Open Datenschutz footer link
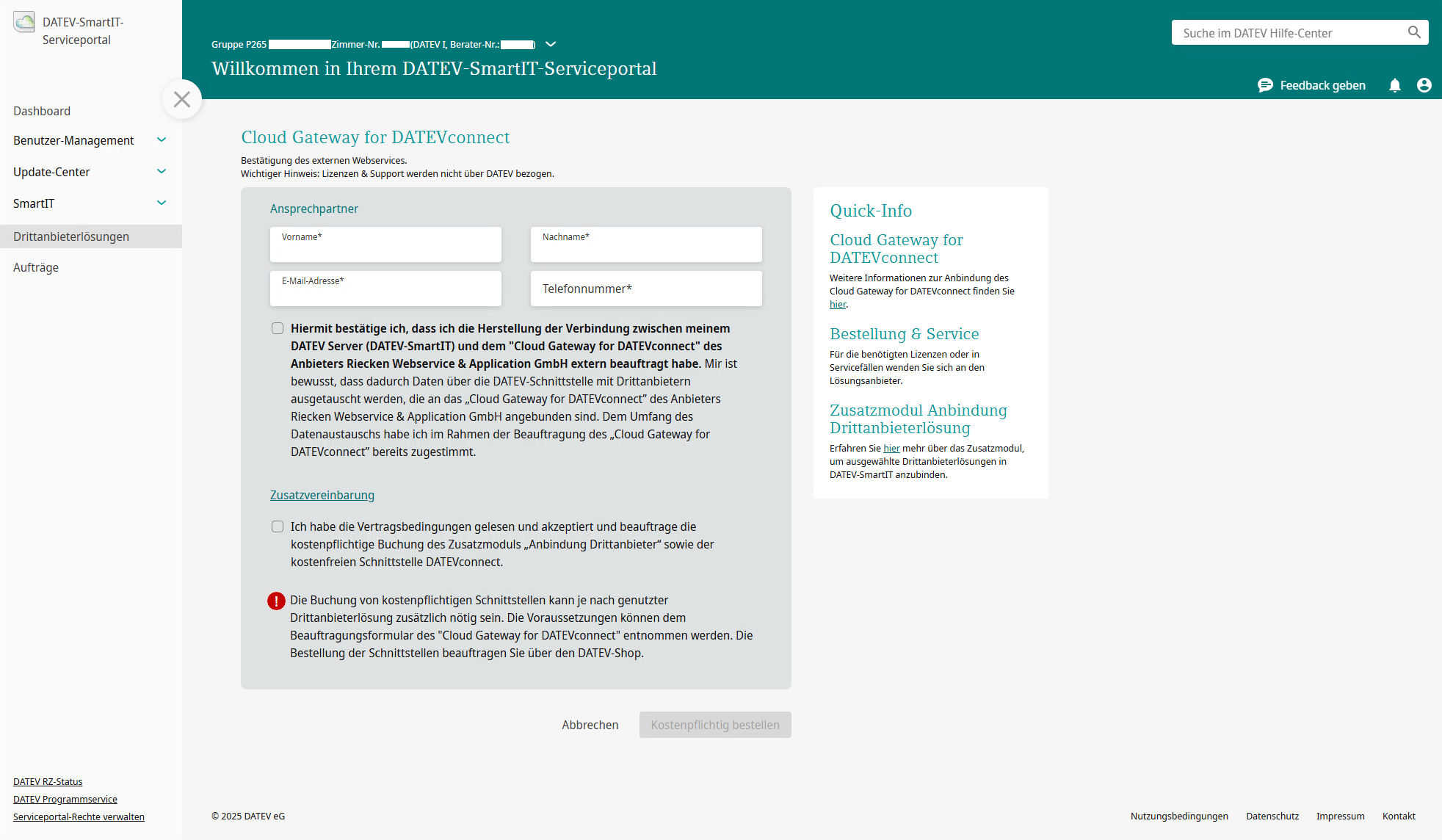The height and width of the screenshot is (840, 1442). pyautogui.click(x=1272, y=816)
